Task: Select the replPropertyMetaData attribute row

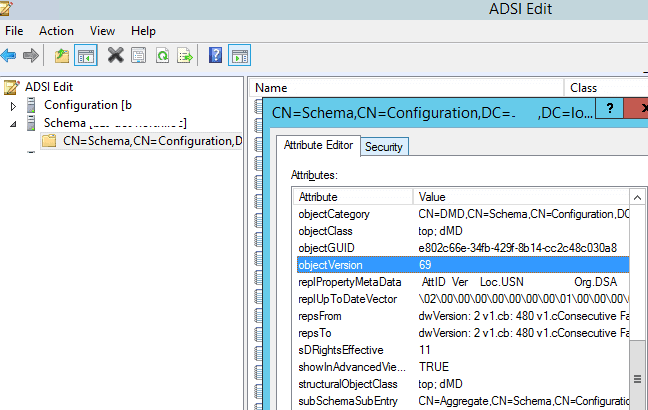Action: coord(463,282)
